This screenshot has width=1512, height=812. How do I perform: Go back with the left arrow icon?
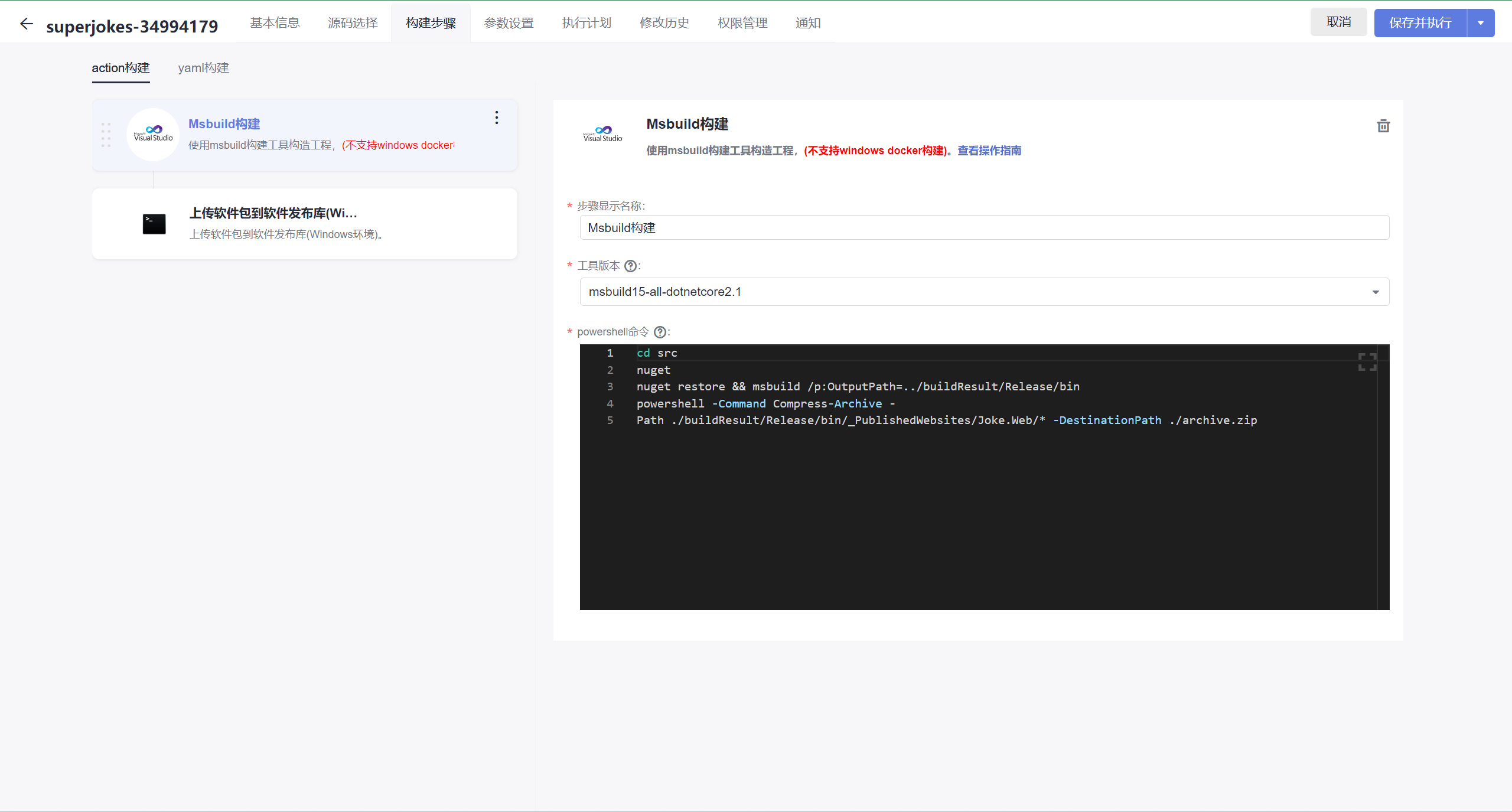point(27,24)
